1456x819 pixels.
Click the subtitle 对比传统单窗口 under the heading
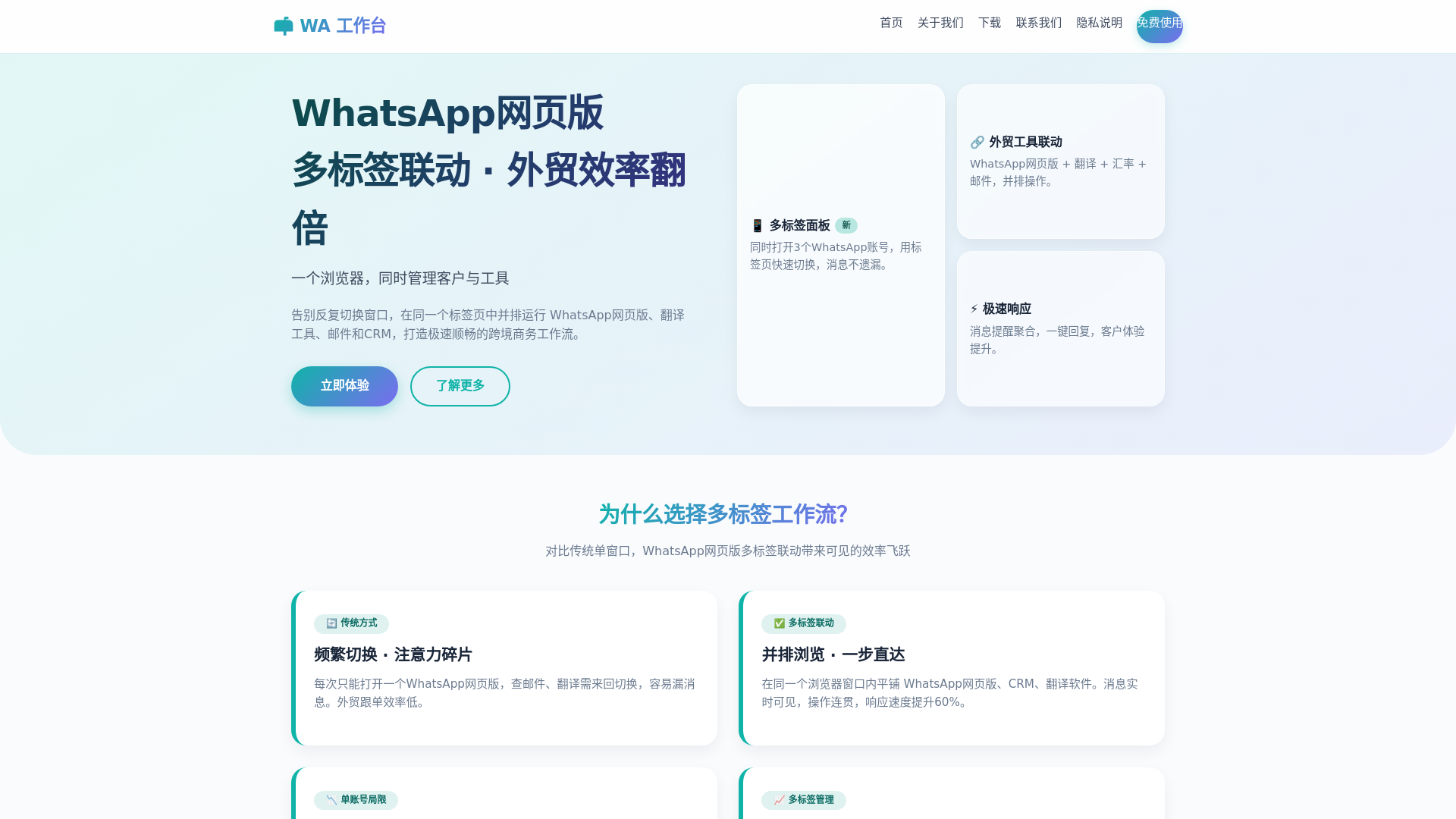[728, 551]
